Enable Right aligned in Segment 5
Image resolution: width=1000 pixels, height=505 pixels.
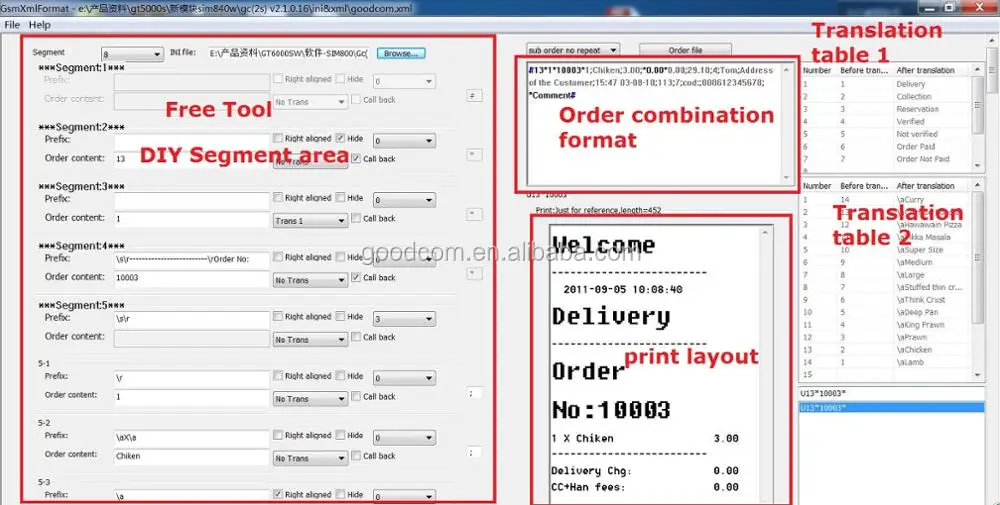pyautogui.click(x=278, y=316)
